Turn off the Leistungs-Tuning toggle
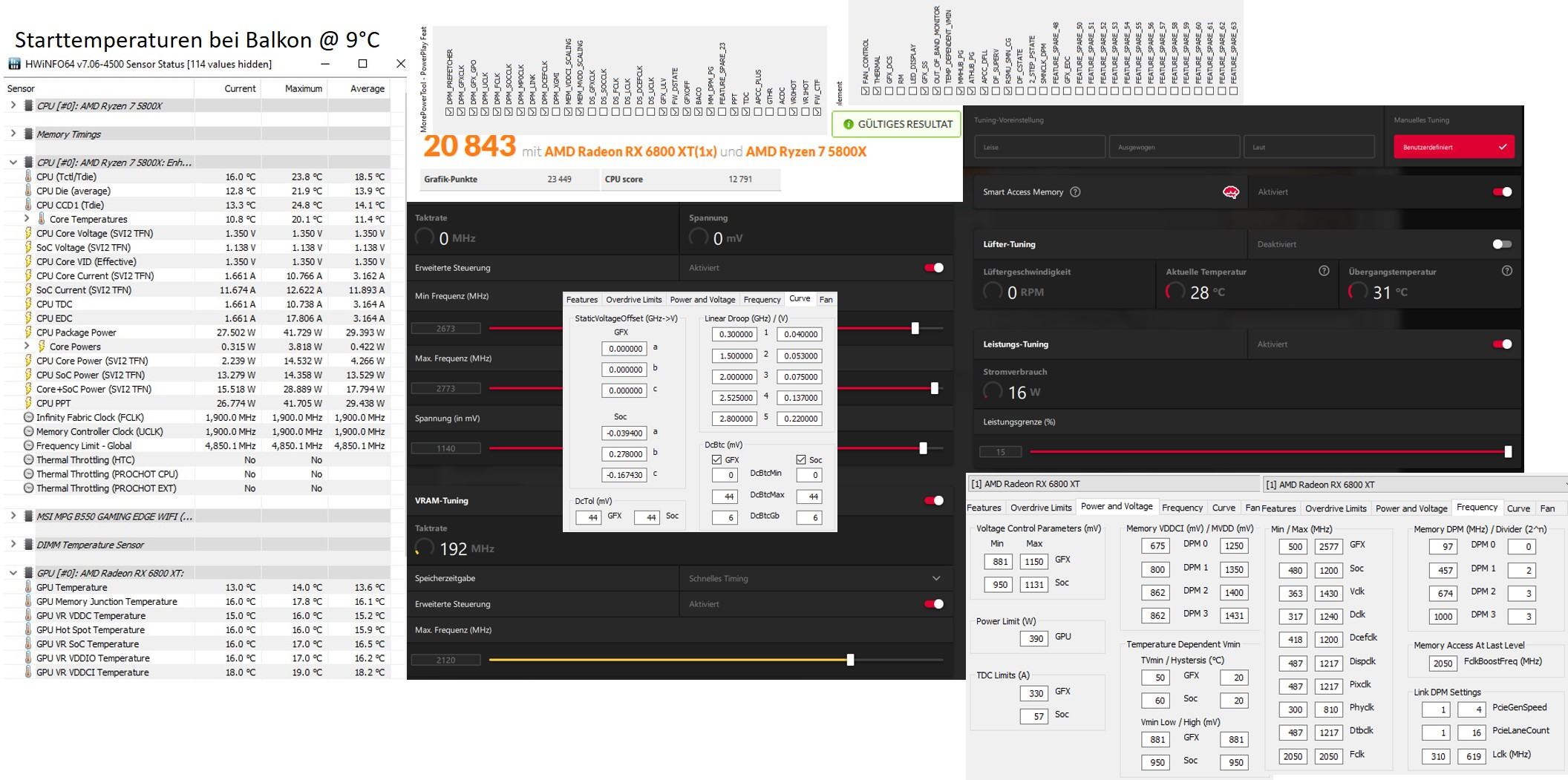 1502,344
